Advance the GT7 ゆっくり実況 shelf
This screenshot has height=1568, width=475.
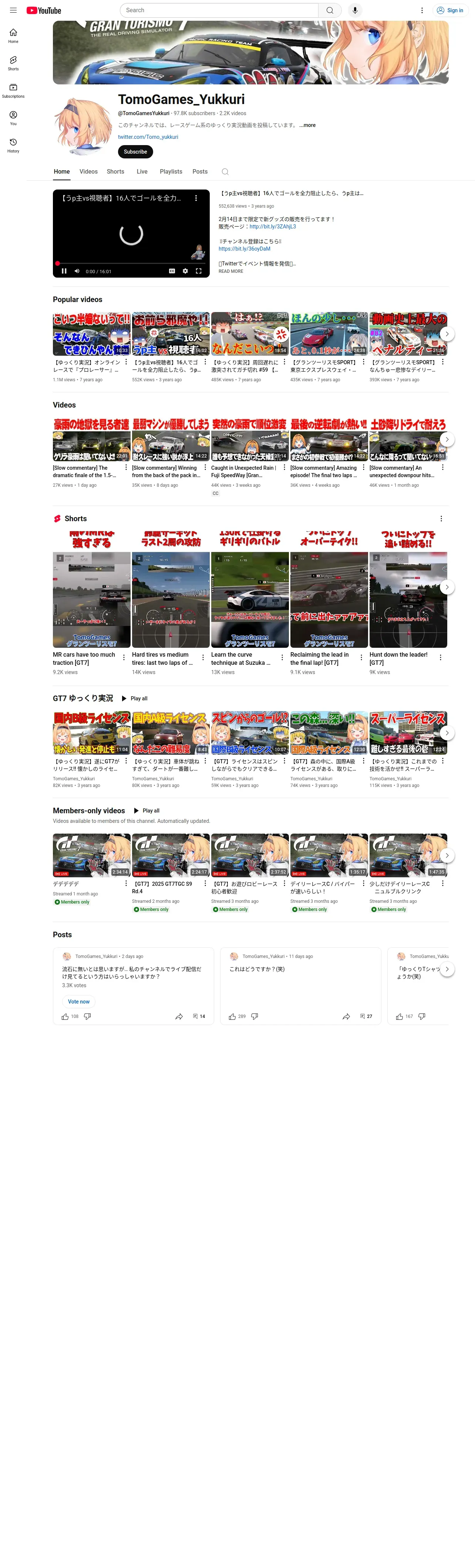(447, 733)
